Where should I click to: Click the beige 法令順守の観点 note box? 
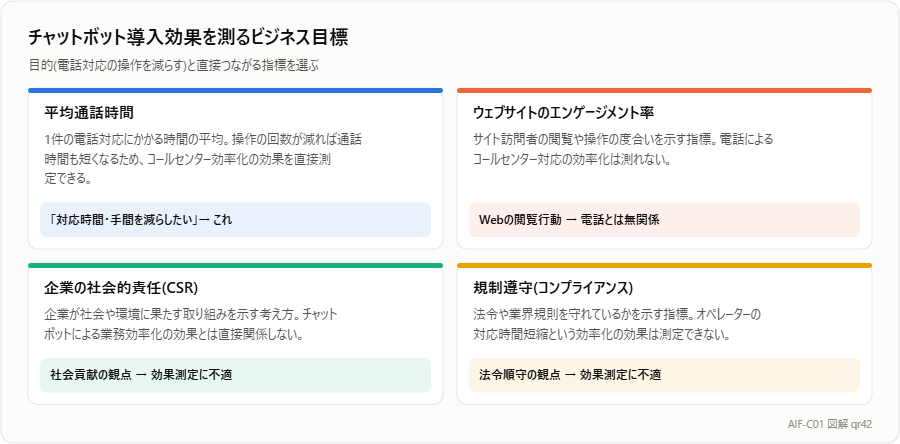point(664,375)
